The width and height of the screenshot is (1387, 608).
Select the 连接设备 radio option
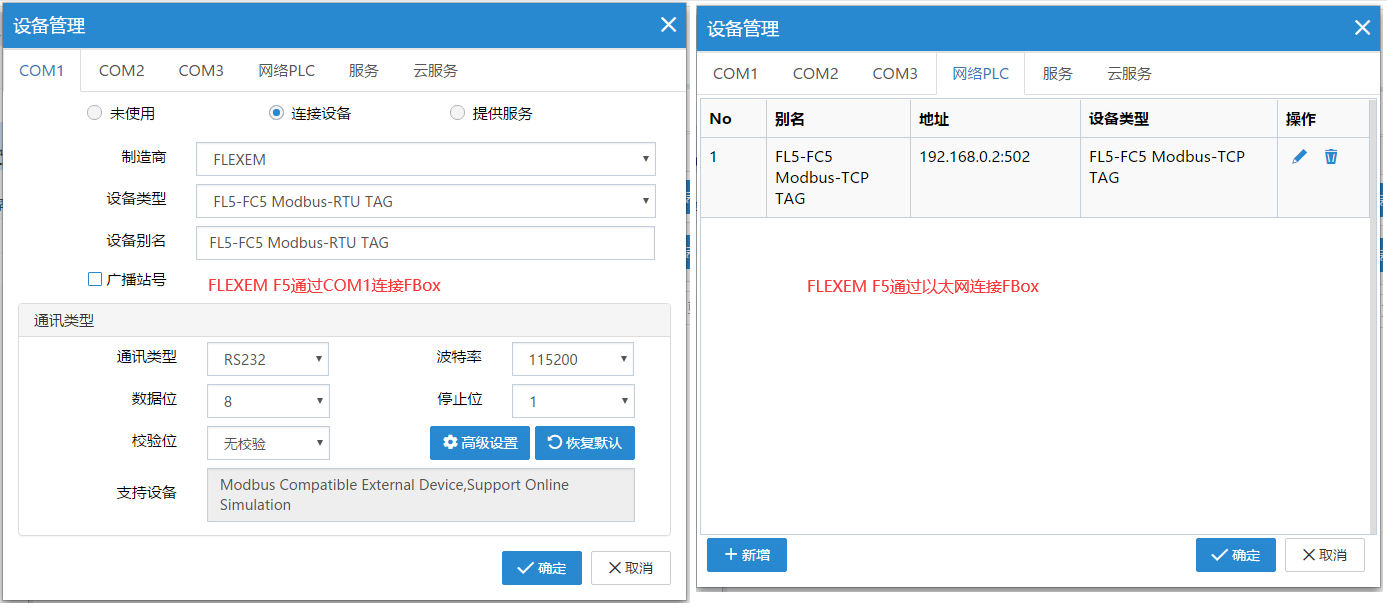tap(277, 113)
